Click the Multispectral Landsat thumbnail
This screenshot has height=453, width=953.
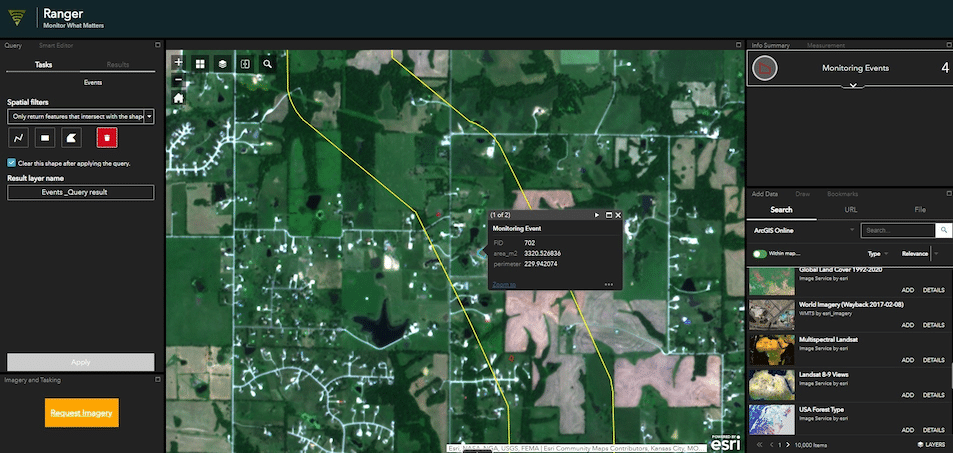(771, 350)
